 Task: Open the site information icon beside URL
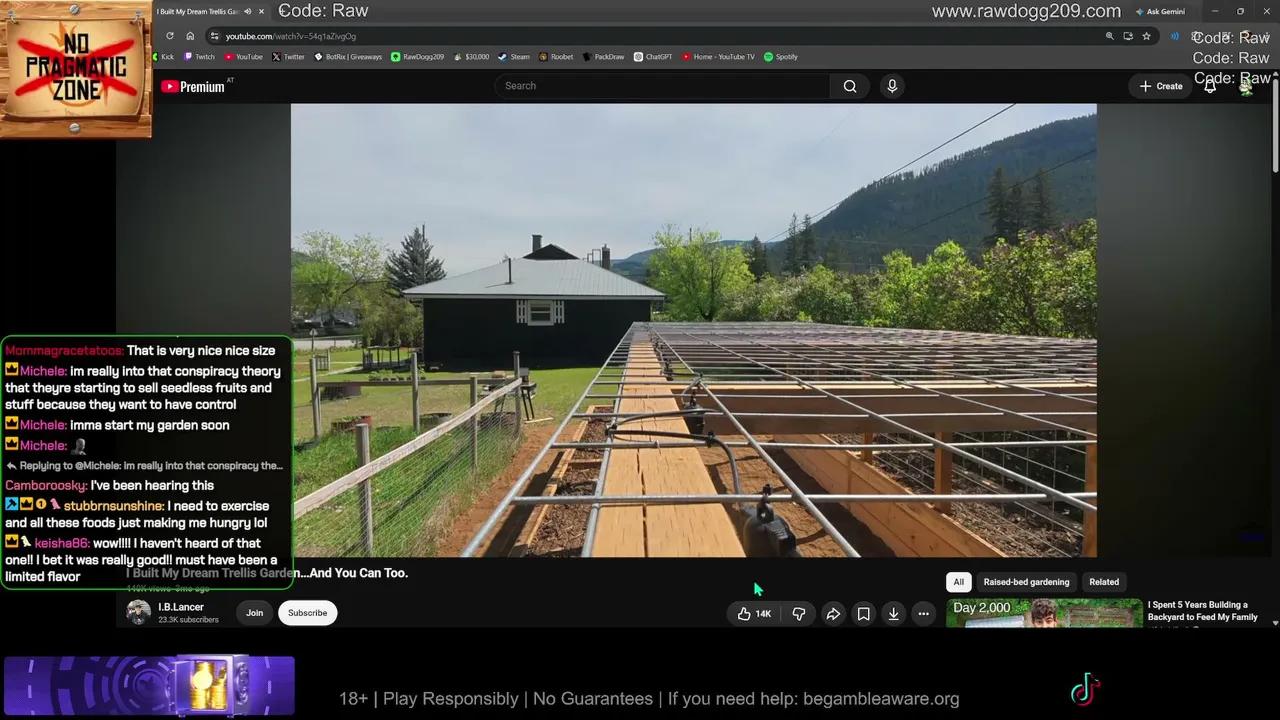pos(214,36)
